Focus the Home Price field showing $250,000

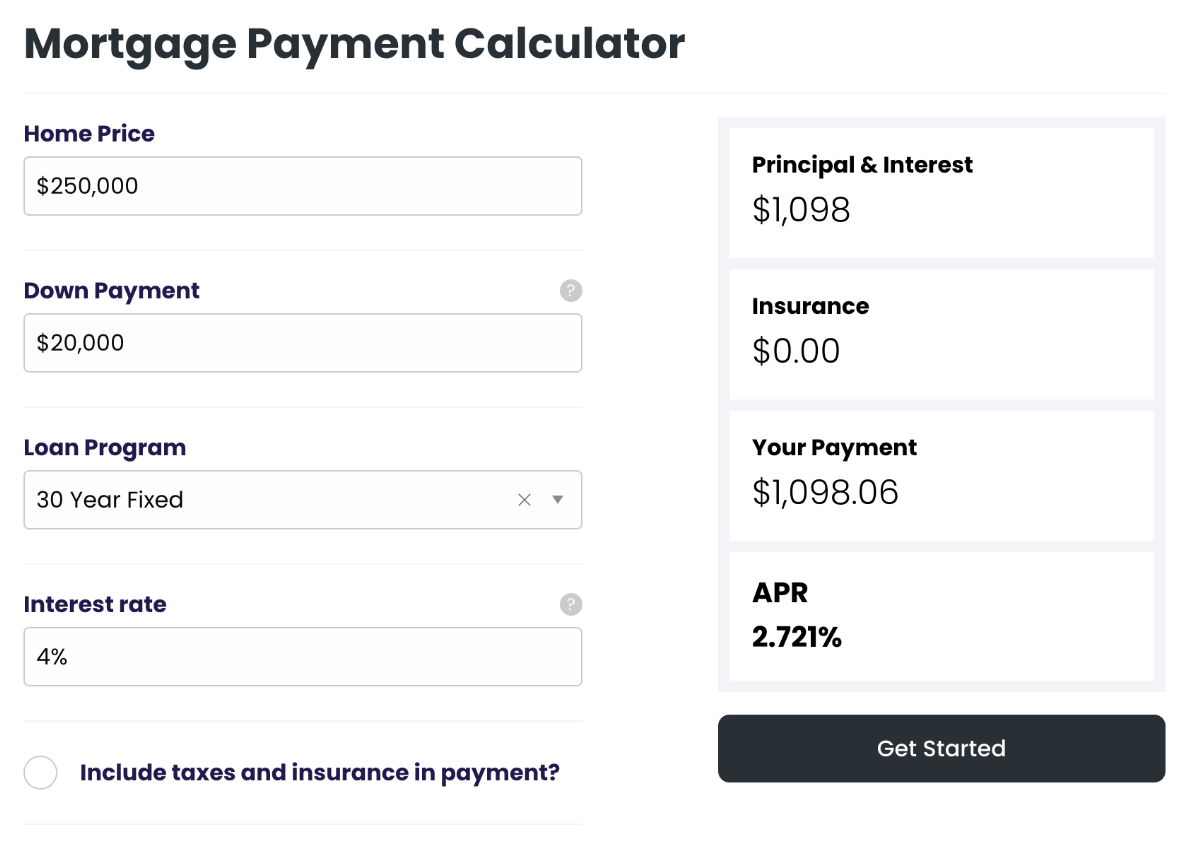303,186
